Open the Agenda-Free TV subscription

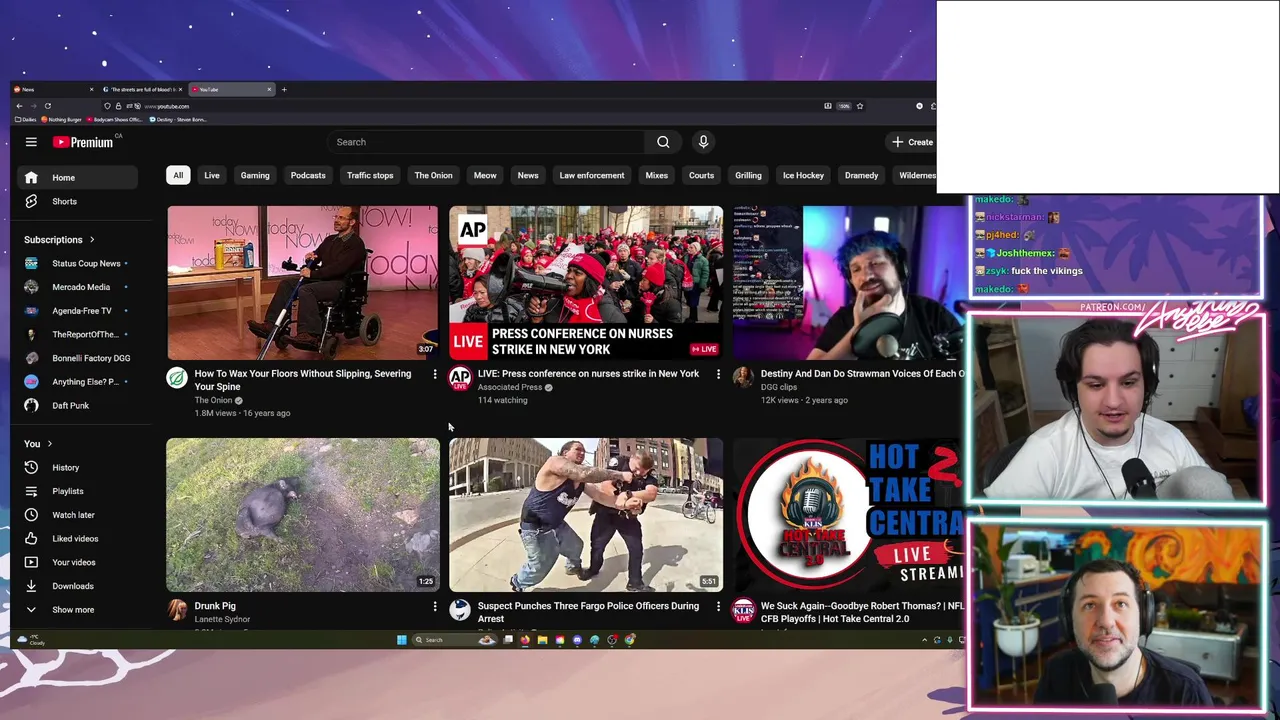coord(78,311)
